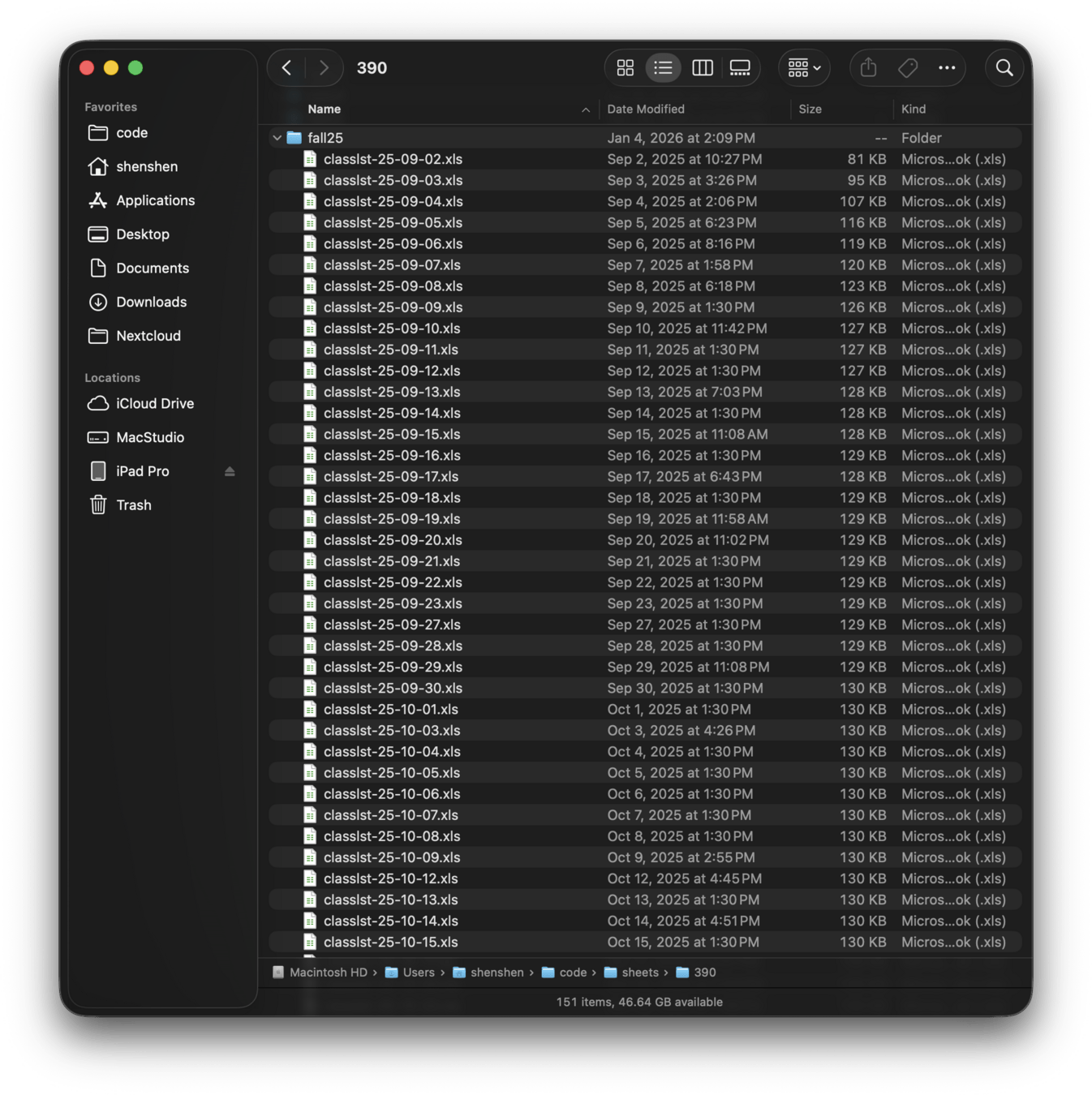Toggle sort direction arrow on Name column
This screenshot has width=1092, height=1095.
(586, 109)
